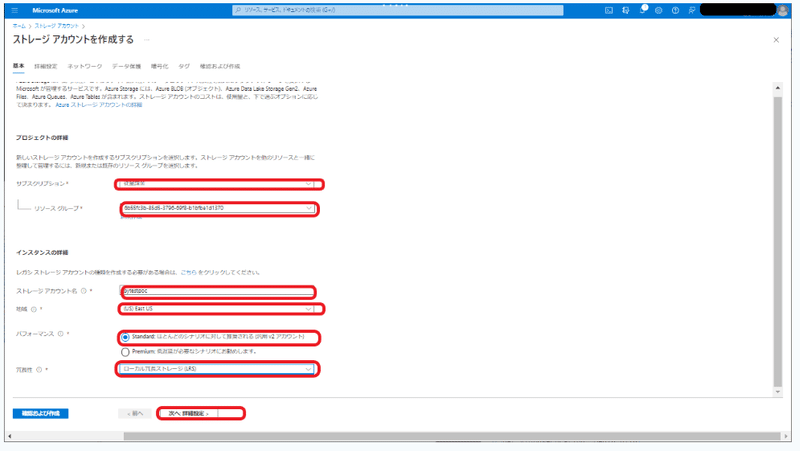800x451 pixels.
Task: Click the search magnifier icon in the search bar
Action: [x=238, y=10]
